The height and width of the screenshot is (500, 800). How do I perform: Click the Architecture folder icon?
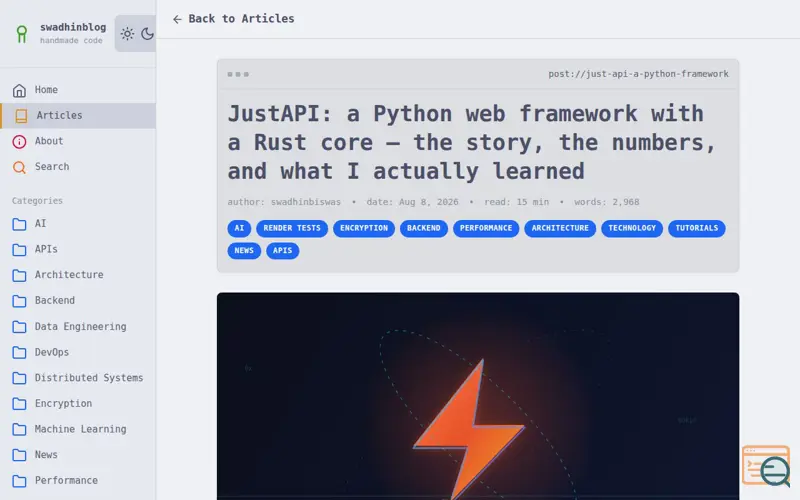[x=19, y=275]
